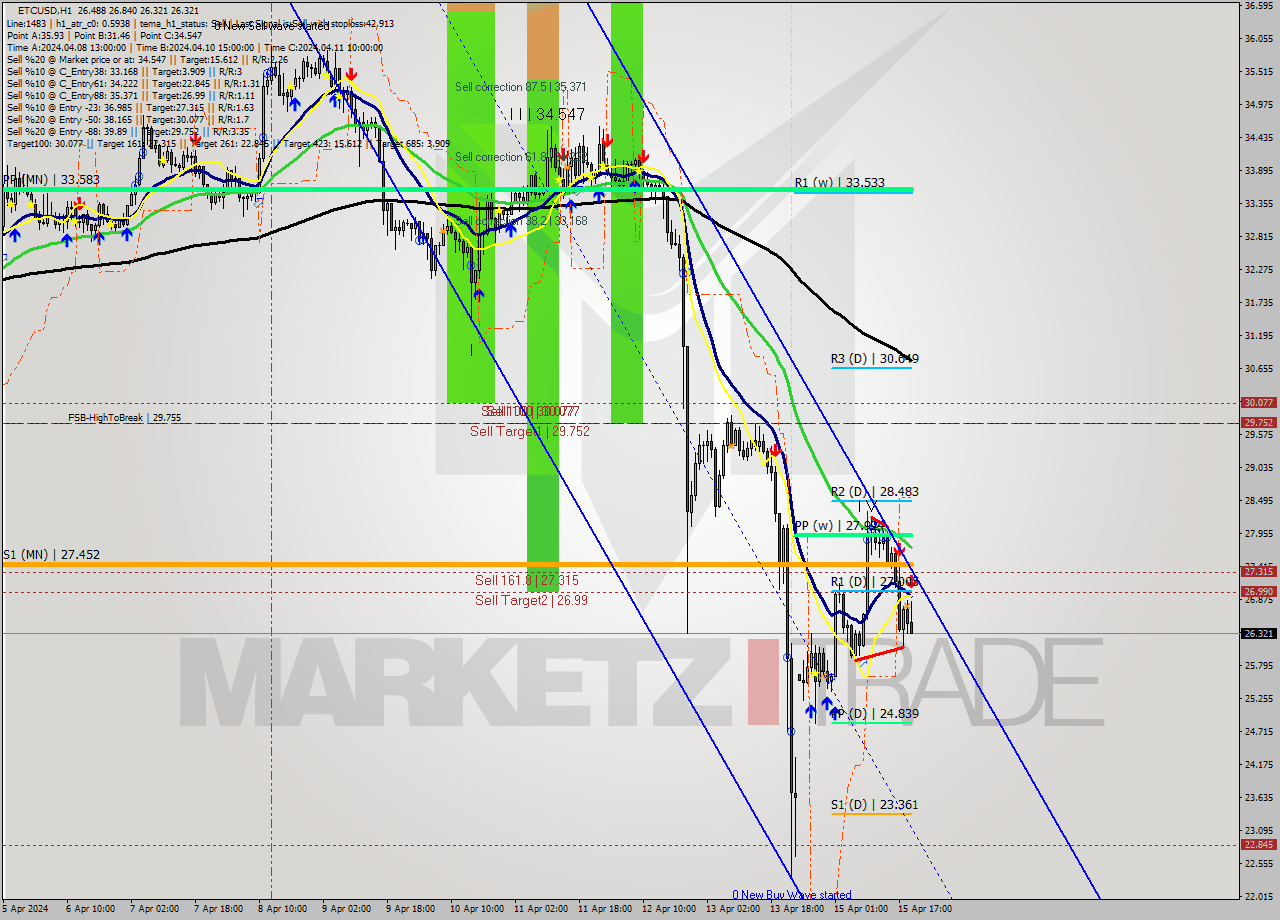Click the '9 Apr 18:00' time label
Image resolution: width=1280 pixels, height=920 pixels.
[411, 909]
